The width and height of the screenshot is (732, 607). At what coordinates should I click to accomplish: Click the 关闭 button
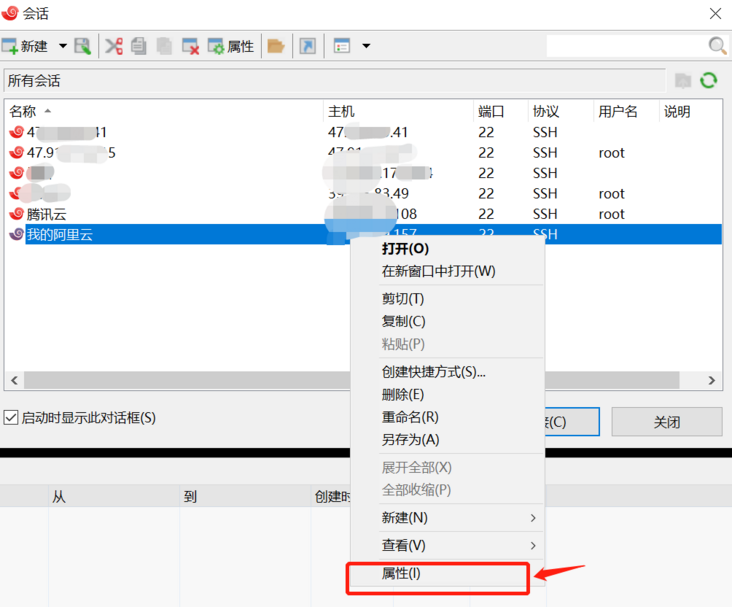(x=667, y=422)
